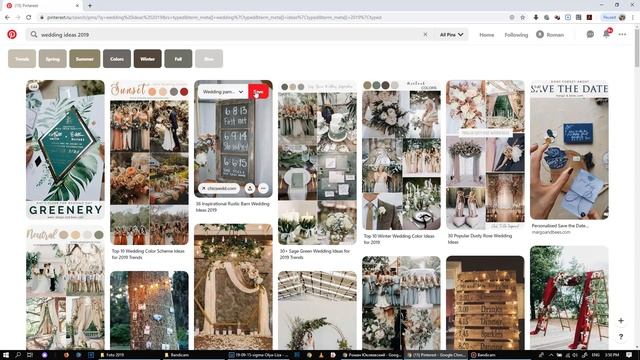Share the chalkboard wedding pin
The image size is (640, 360).
click(250, 188)
